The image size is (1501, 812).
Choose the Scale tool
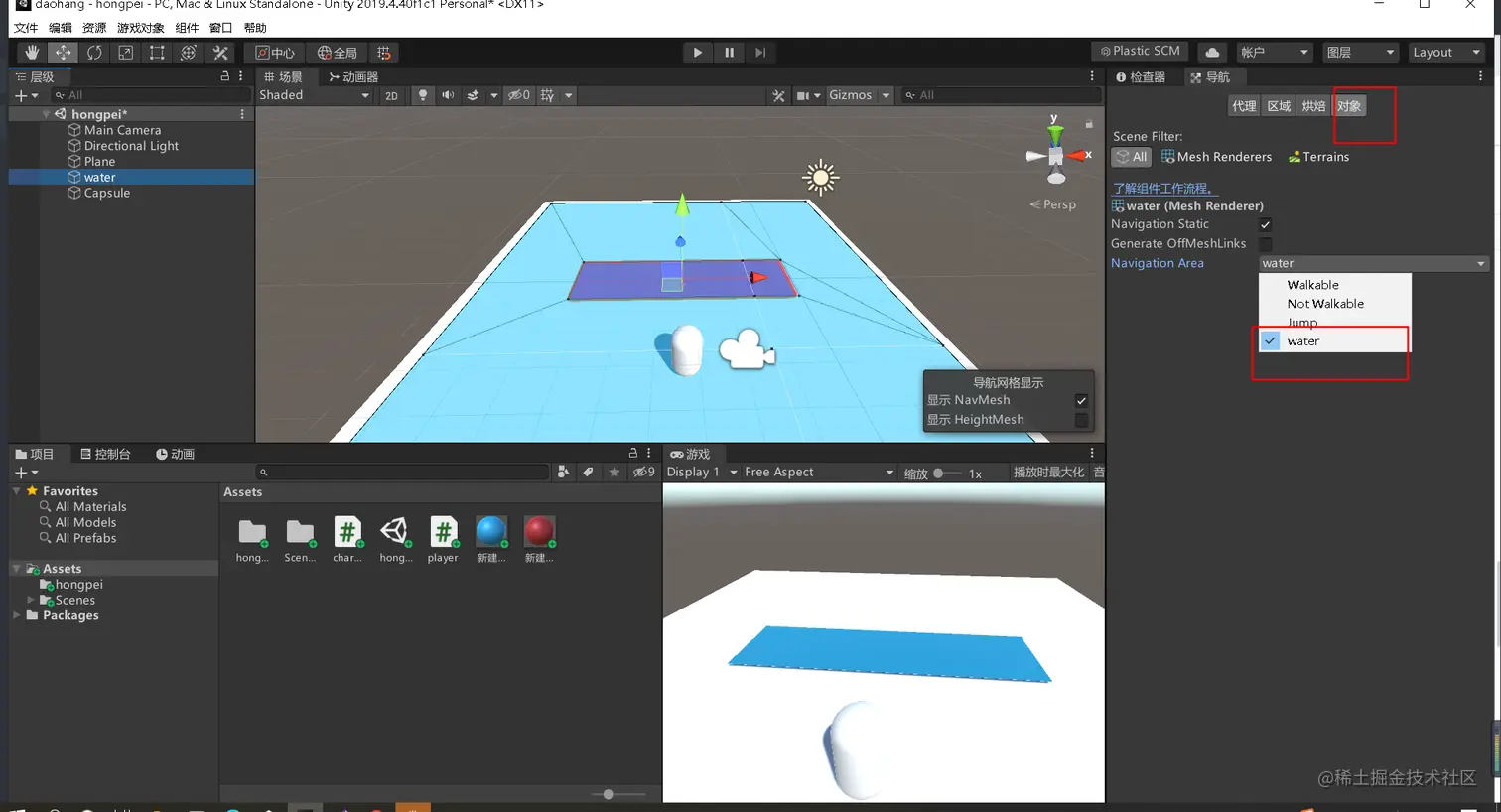[126, 53]
